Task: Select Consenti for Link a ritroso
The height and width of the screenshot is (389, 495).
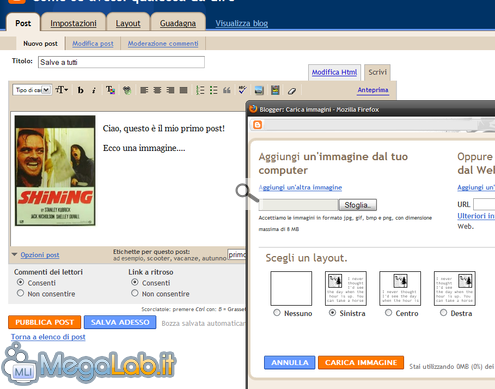Action: click(x=135, y=282)
